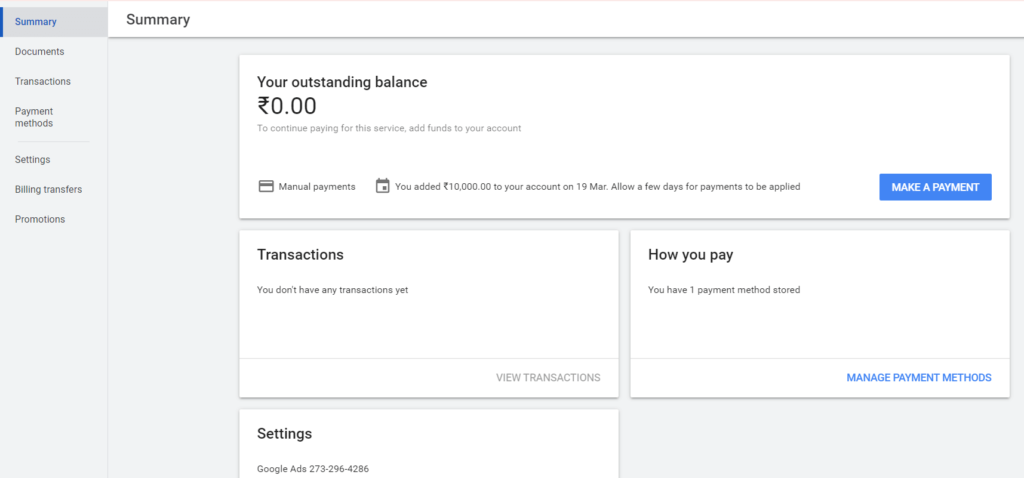Click the calendar icon next to payment notice
Viewport: 1024px width, 478px height.
click(x=383, y=186)
